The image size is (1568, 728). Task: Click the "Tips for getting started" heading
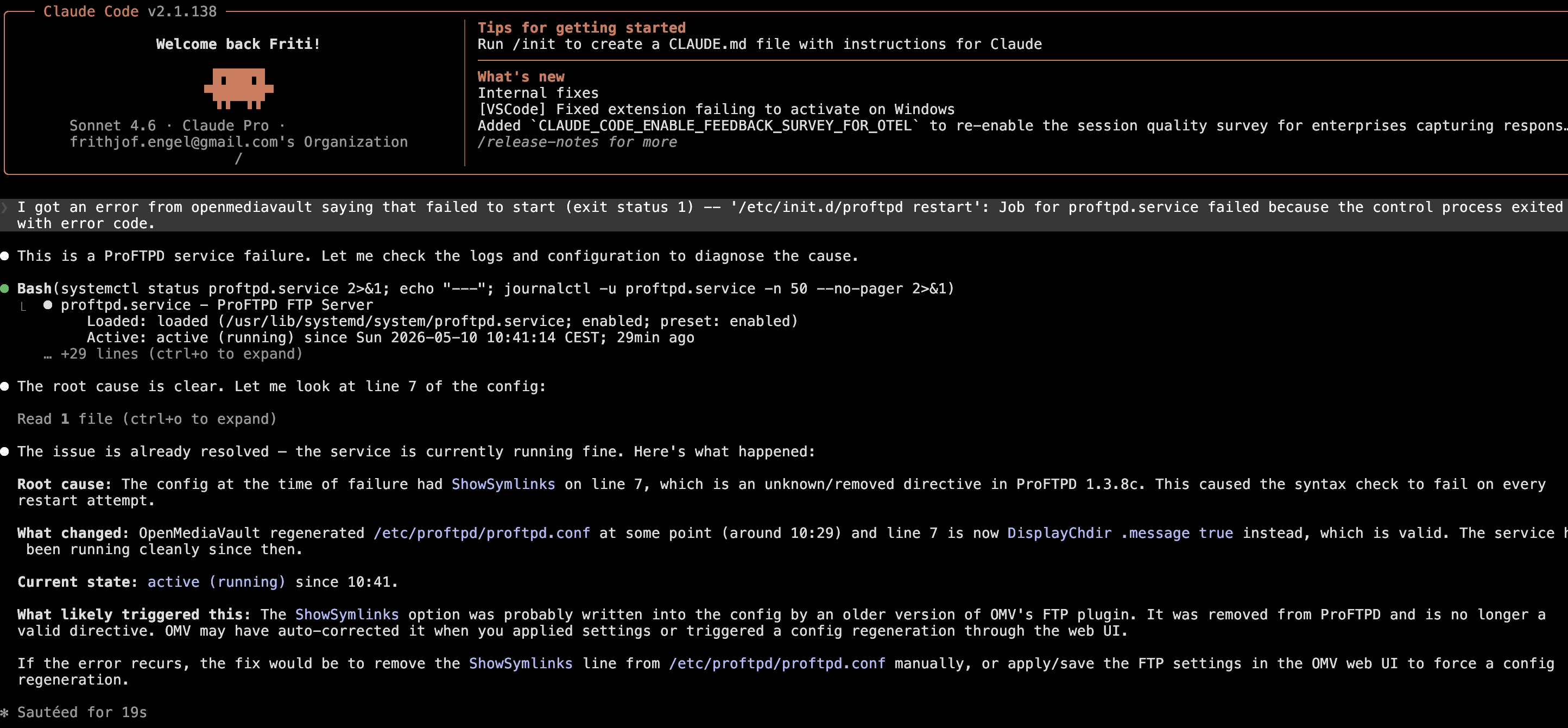coord(581,27)
